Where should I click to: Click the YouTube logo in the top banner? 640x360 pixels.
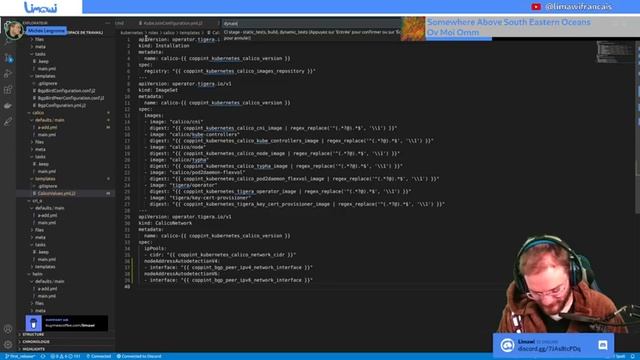click(x=536, y=7)
